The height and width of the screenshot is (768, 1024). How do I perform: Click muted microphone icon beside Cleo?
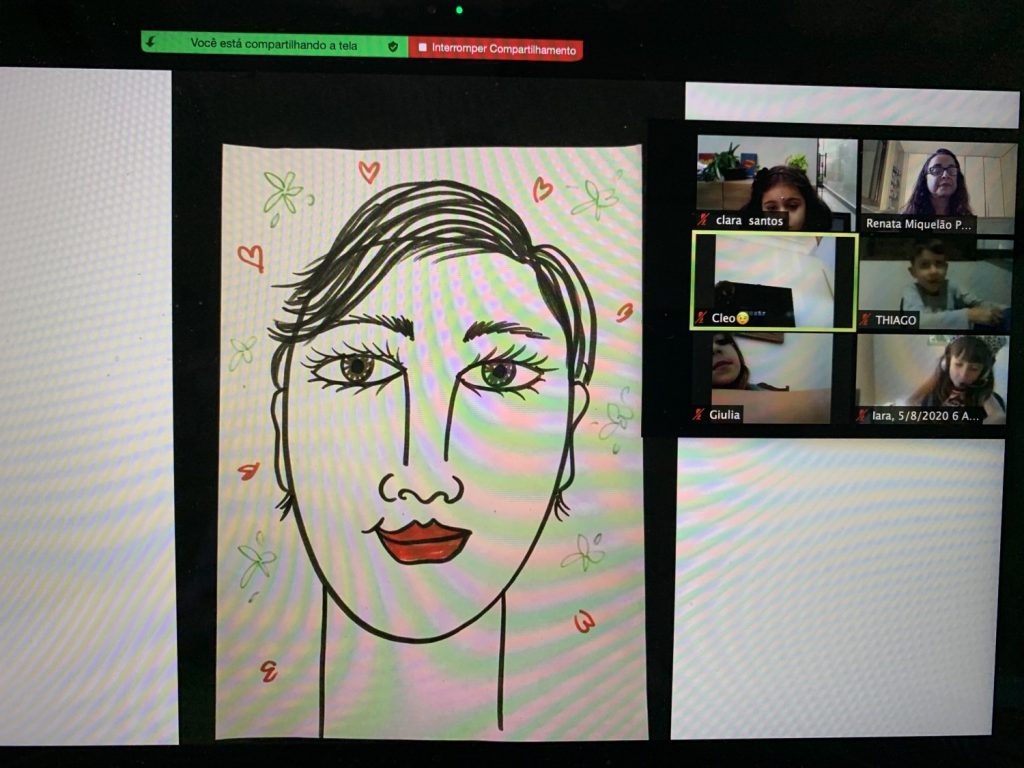click(x=701, y=318)
